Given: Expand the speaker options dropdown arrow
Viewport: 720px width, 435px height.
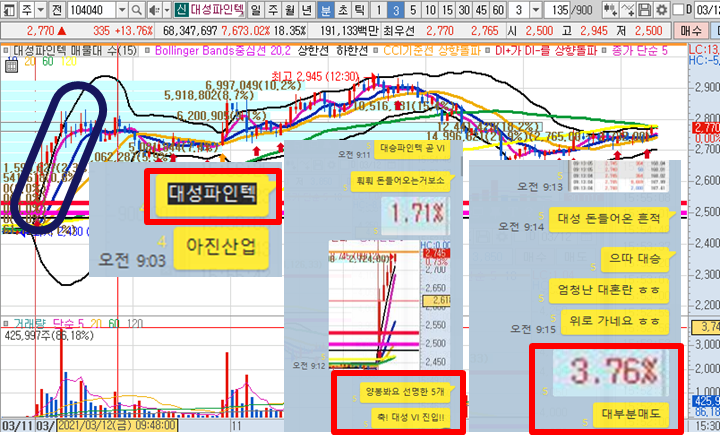Looking at the screenshot, I should coord(167,10).
